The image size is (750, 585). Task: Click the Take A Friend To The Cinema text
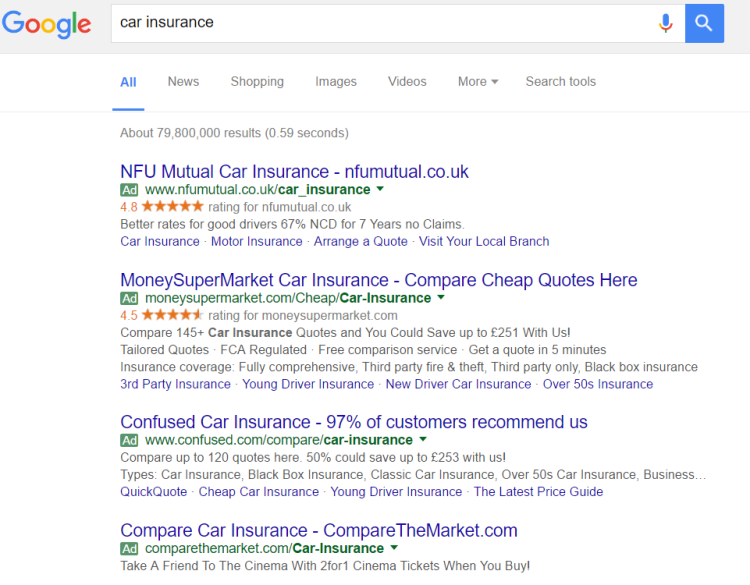coord(325,566)
